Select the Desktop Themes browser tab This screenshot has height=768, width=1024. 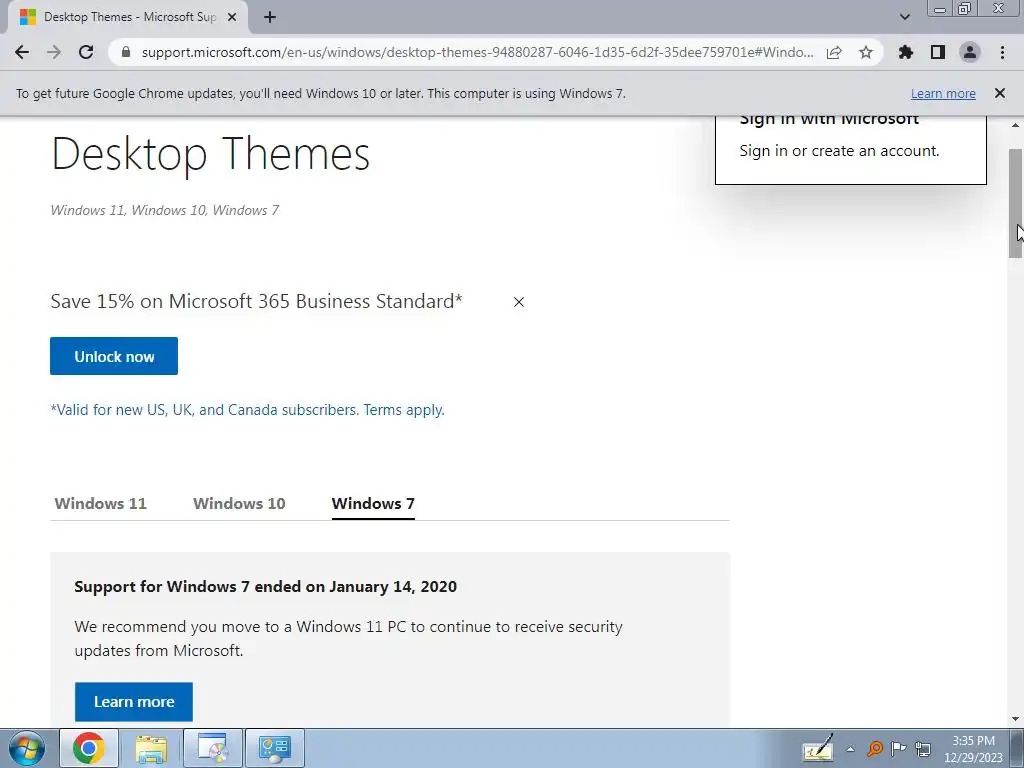(129, 18)
